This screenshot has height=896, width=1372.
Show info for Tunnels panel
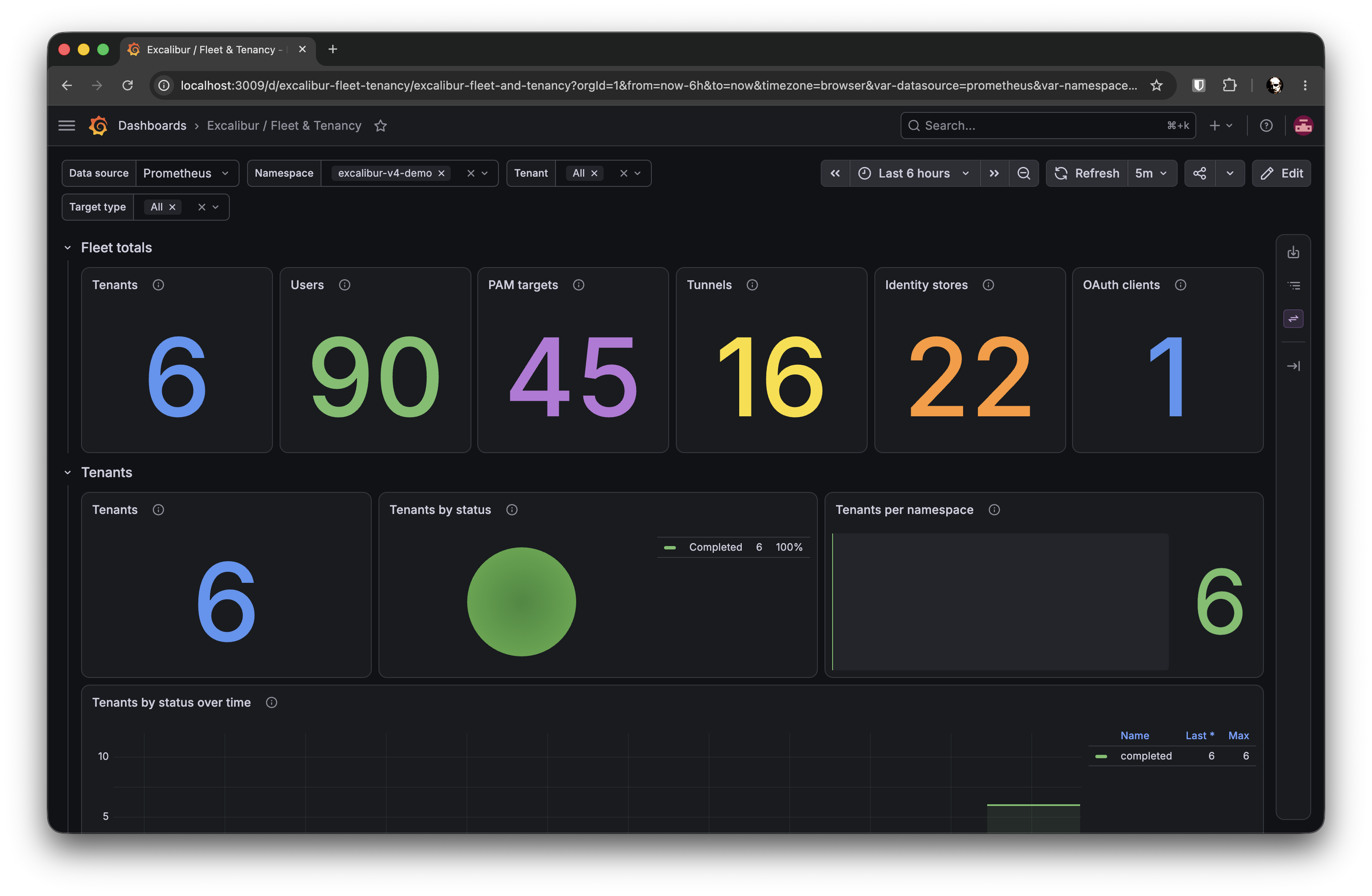coord(752,284)
